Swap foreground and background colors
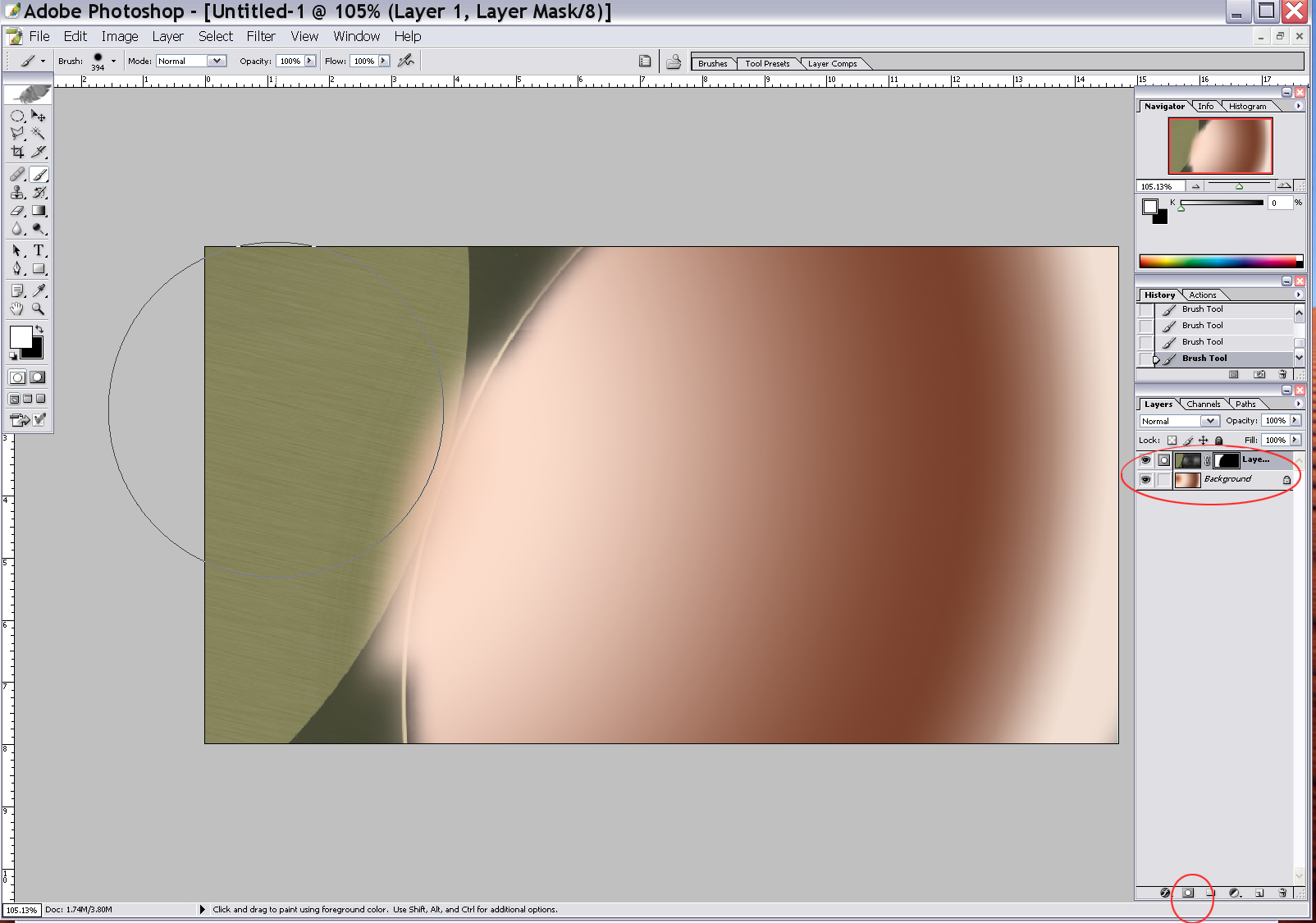 [39, 329]
